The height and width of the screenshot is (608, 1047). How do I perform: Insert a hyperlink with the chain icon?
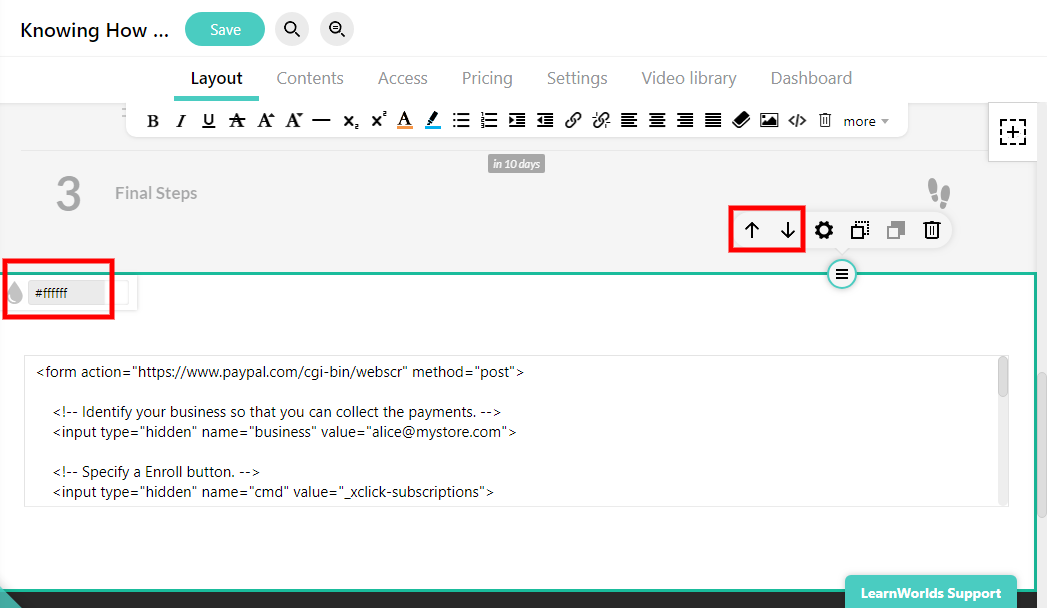(573, 120)
